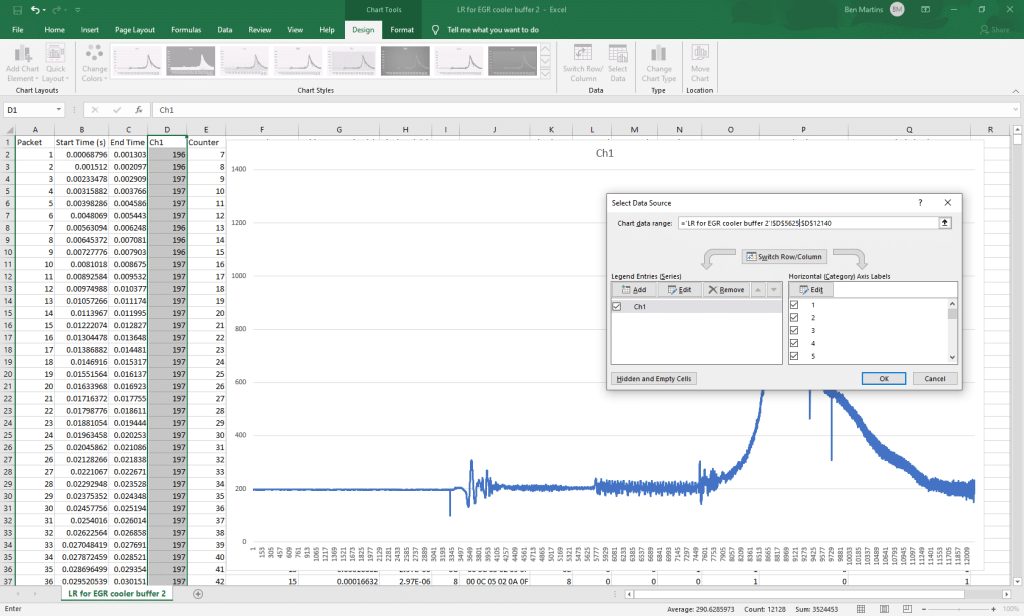1024x616 pixels.
Task: Confirm dialog with OK button
Action: (884, 379)
